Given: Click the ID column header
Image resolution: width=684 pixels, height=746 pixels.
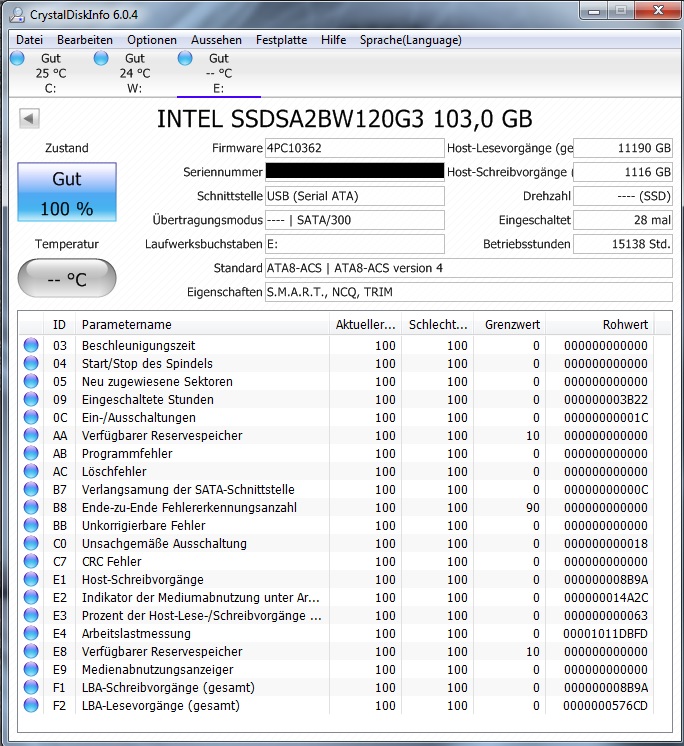Looking at the screenshot, I should click(59, 324).
